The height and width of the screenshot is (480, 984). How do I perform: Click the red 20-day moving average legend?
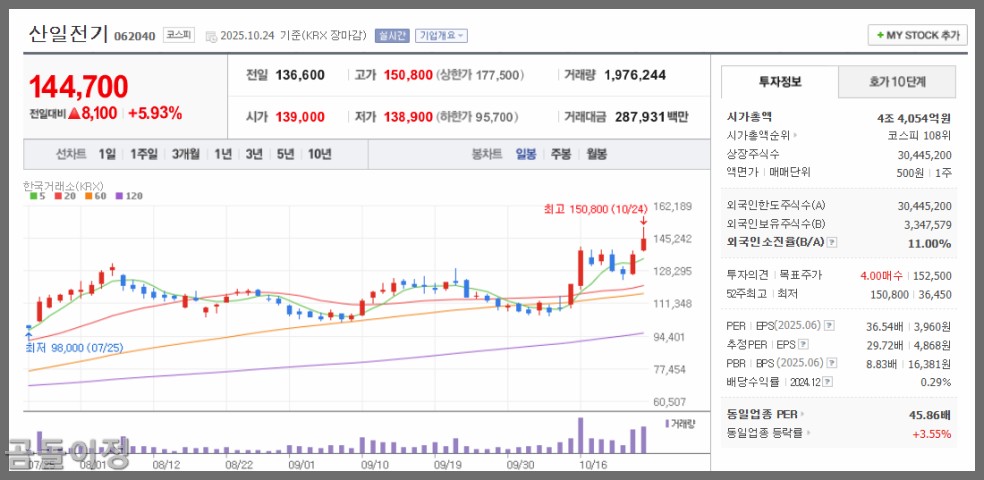coord(63,196)
